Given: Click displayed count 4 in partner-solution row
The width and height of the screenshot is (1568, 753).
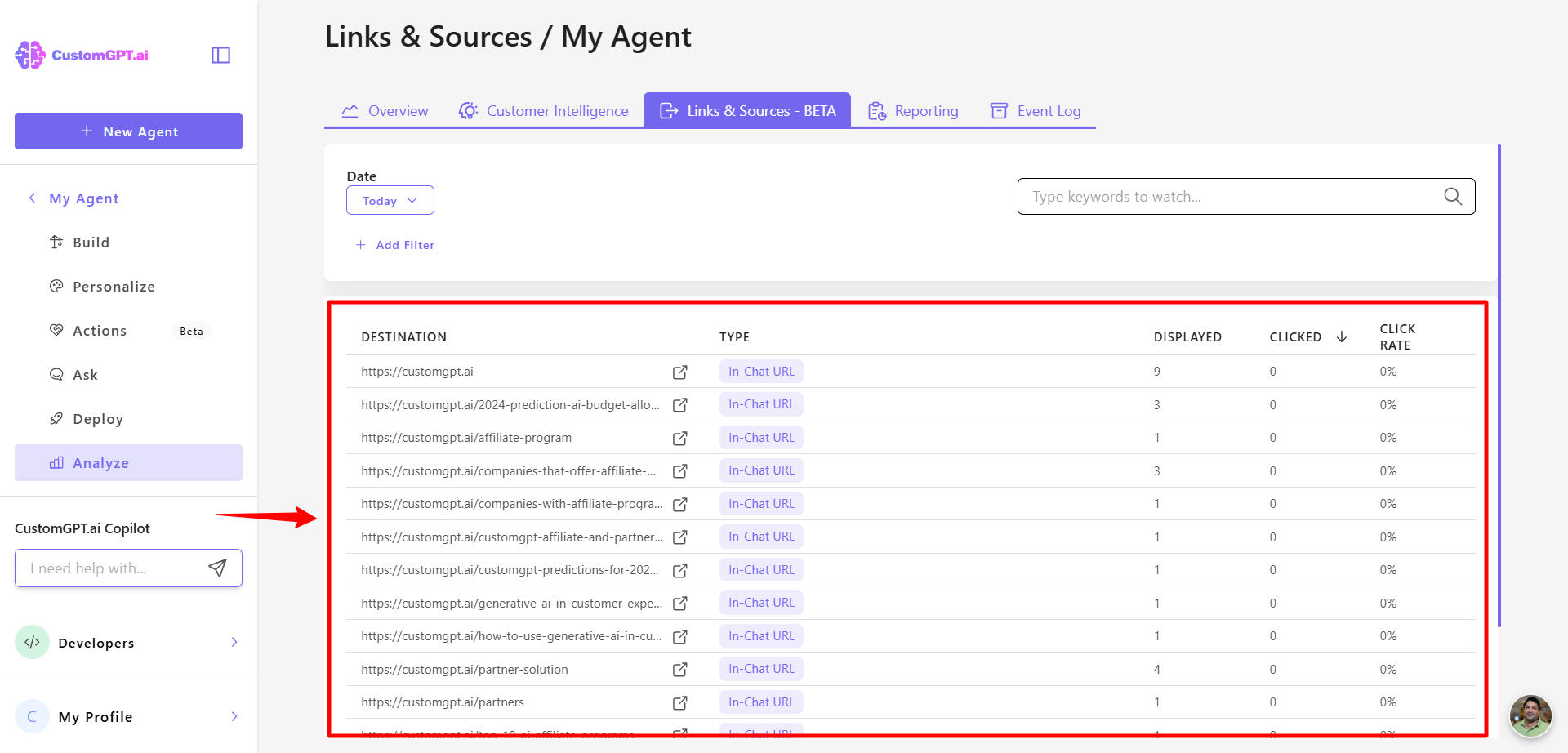Looking at the screenshot, I should (1157, 670).
